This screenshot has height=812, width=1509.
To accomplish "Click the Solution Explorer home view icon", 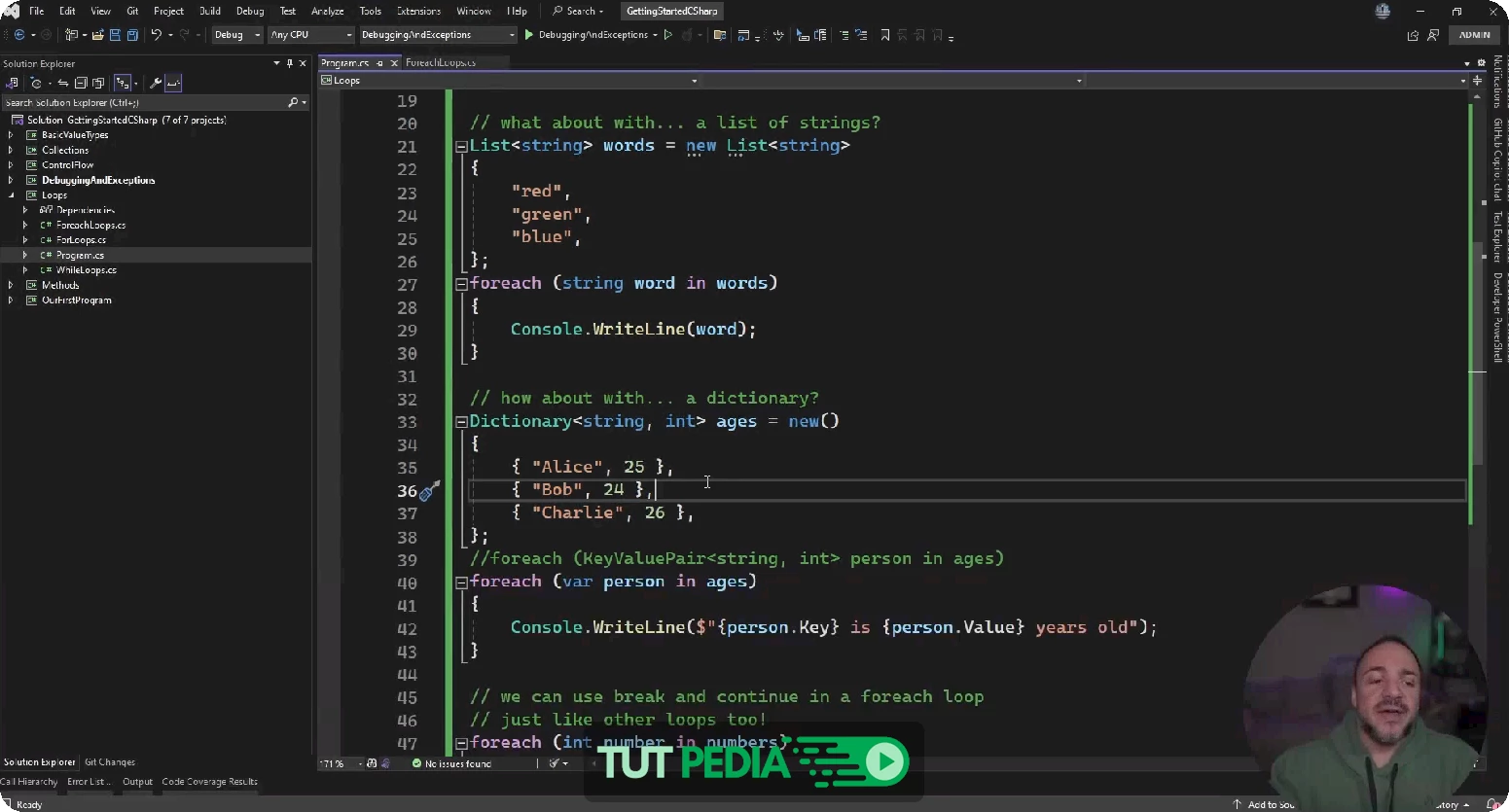I will click(13, 83).
